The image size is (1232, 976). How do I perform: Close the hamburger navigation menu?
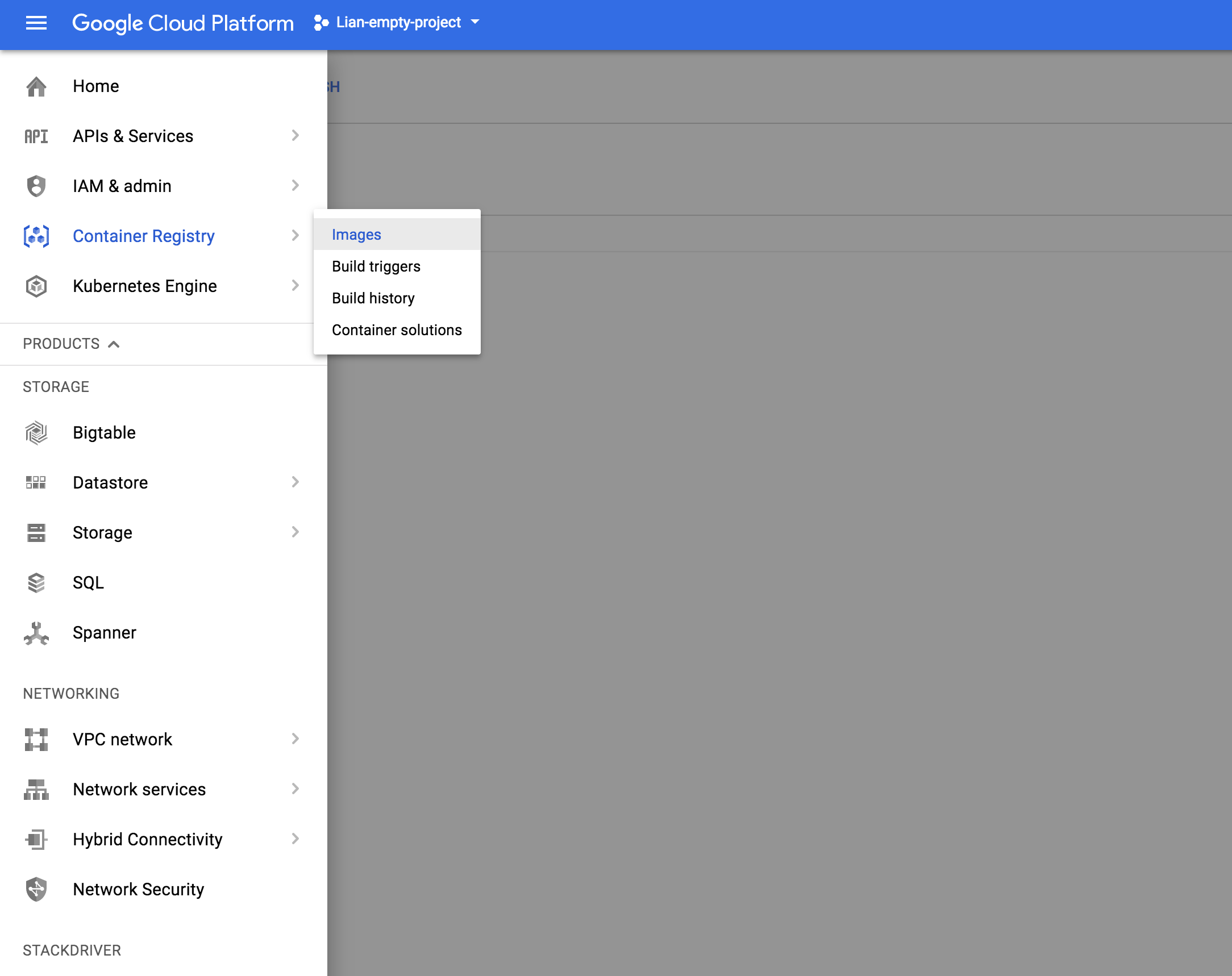[36, 23]
